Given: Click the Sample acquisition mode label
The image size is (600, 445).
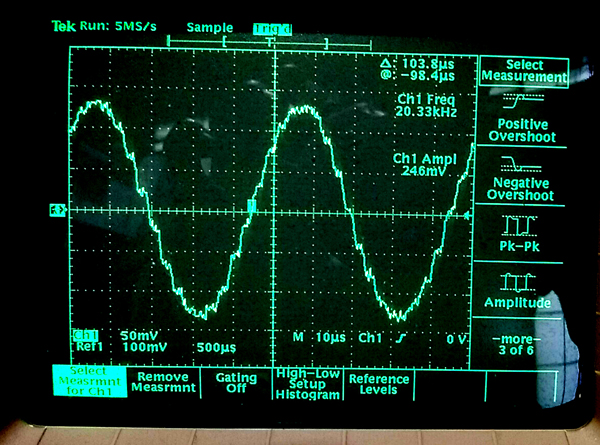Looking at the screenshot, I should [210, 28].
